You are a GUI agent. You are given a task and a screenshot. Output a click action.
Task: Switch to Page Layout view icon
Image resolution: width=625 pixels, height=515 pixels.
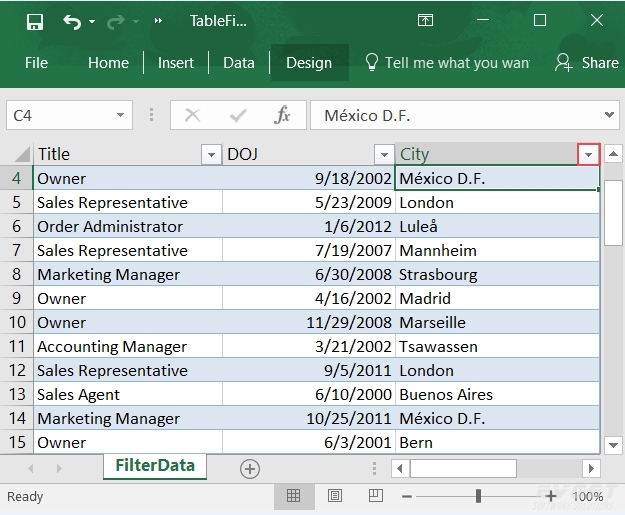[x=335, y=496]
